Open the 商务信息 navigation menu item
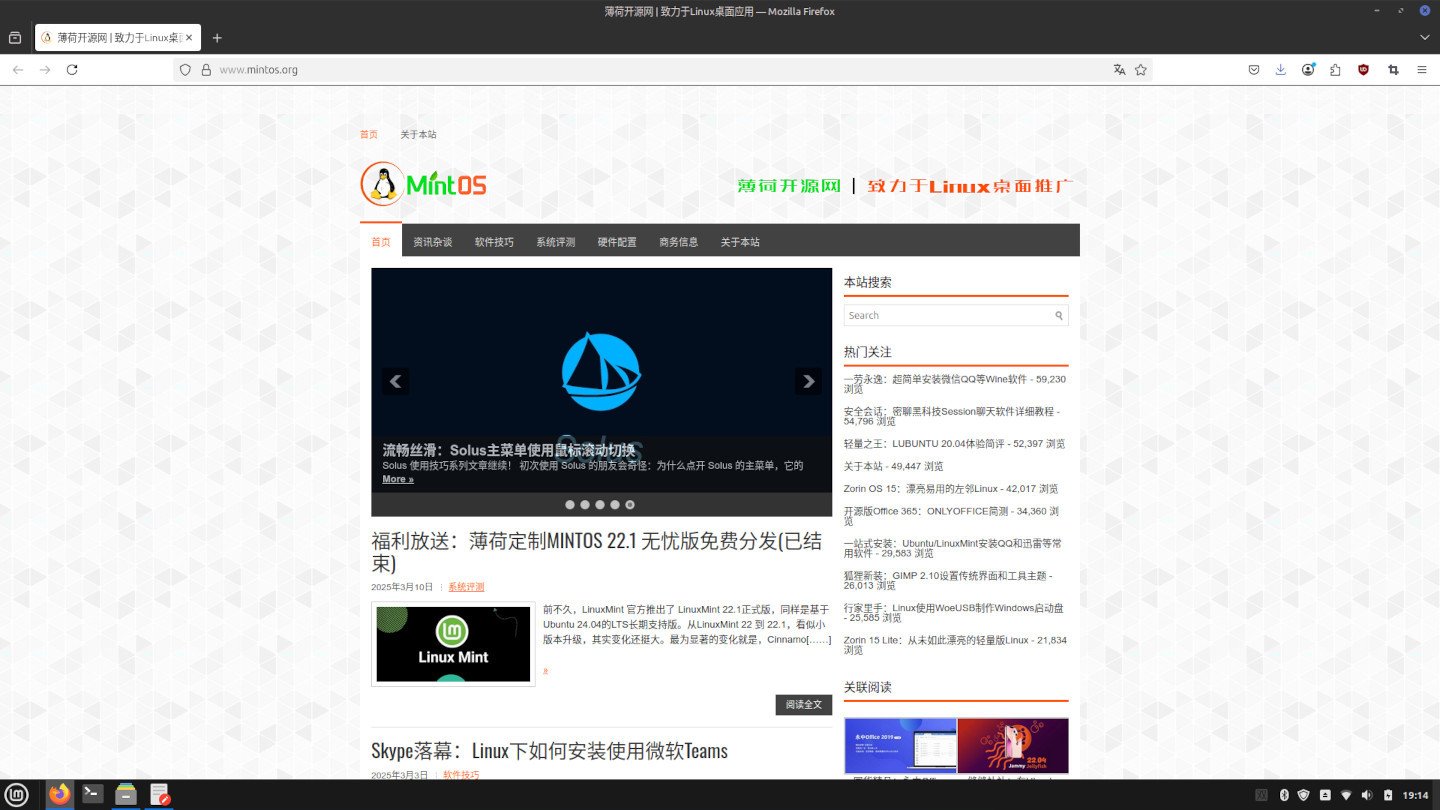 click(x=679, y=242)
